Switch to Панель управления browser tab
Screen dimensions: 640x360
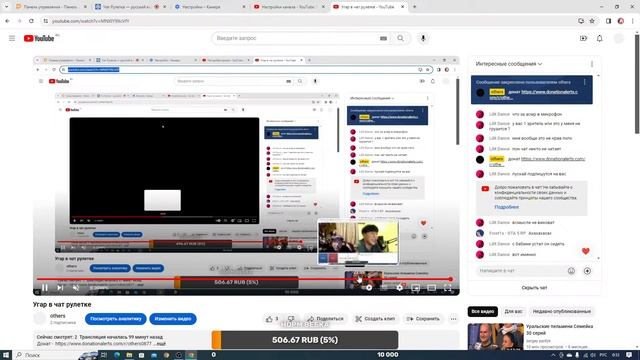[x=50, y=7]
